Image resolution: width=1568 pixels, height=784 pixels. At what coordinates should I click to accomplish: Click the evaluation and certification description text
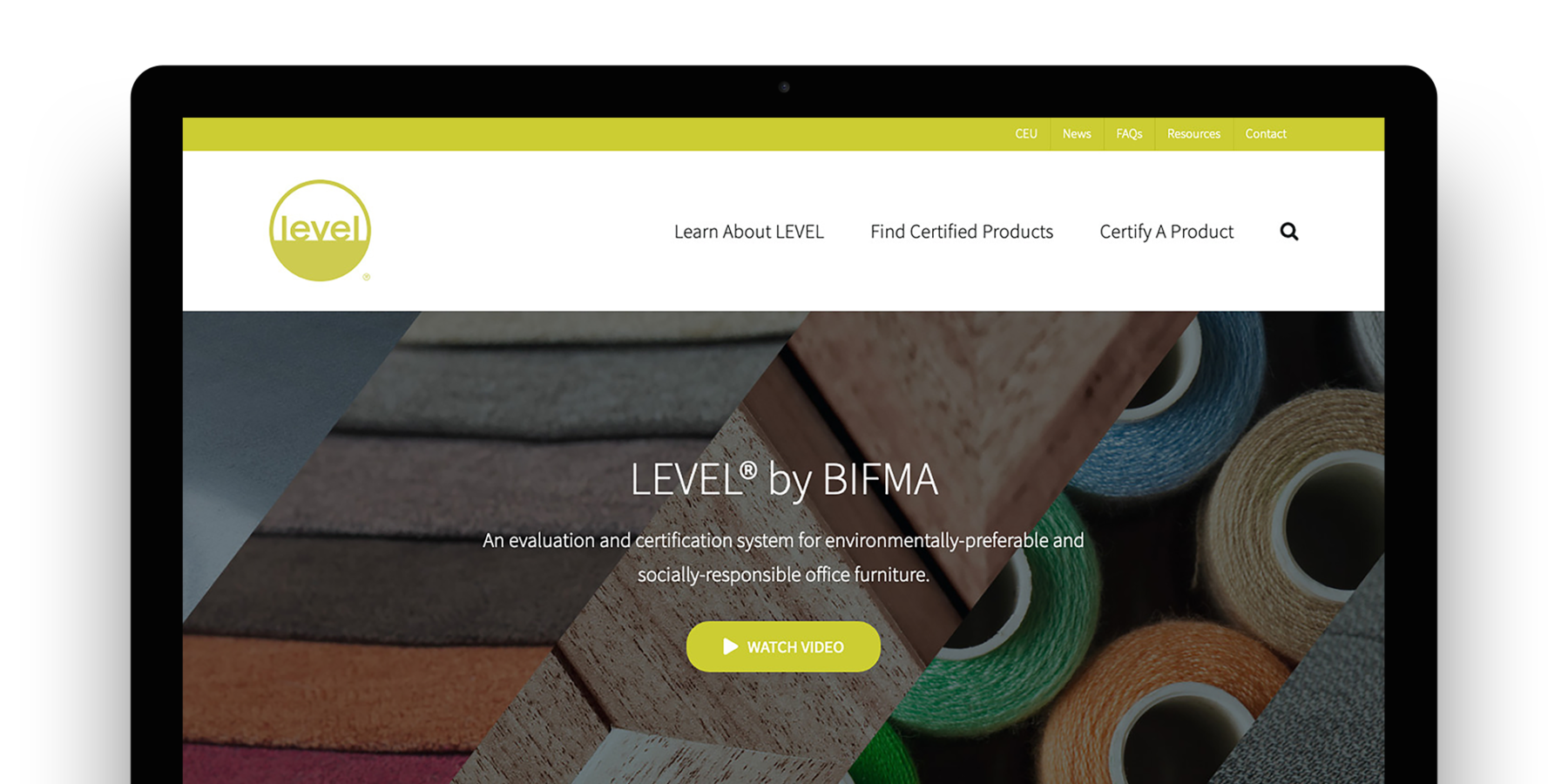point(783,558)
